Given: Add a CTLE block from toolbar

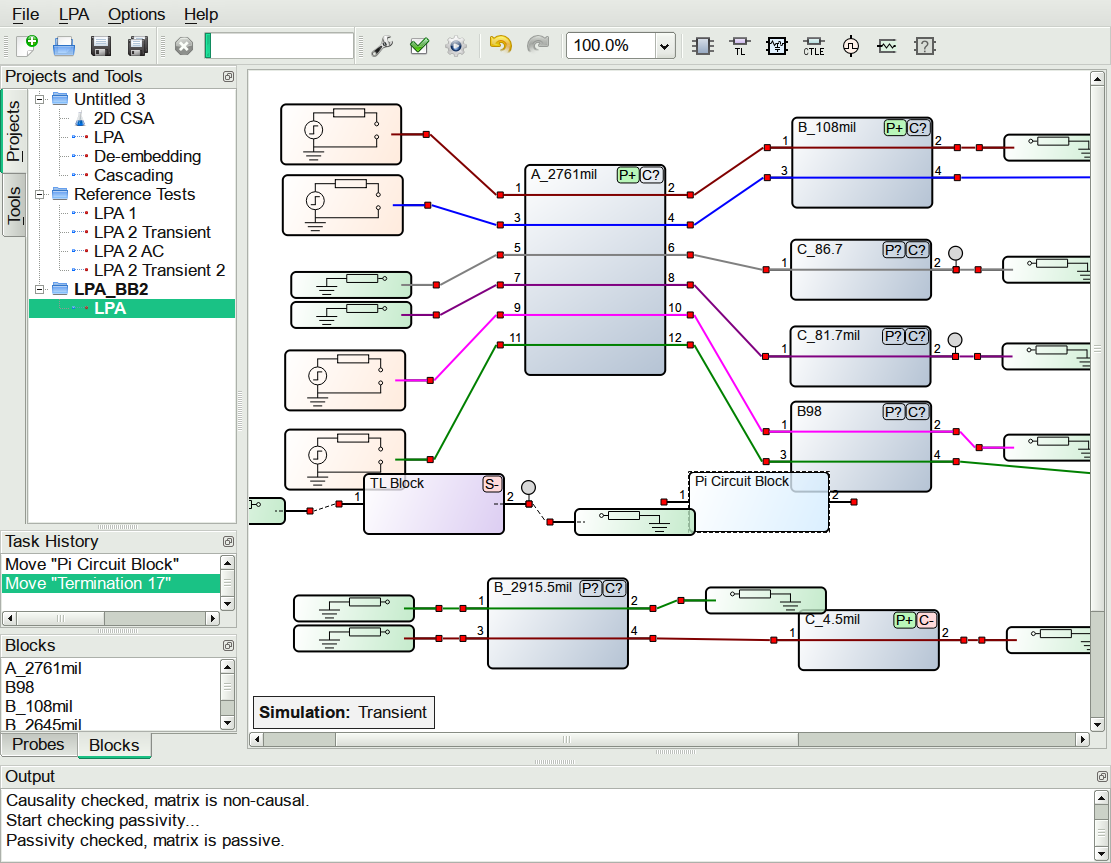Looking at the screenshot, I should pos(813,46).
